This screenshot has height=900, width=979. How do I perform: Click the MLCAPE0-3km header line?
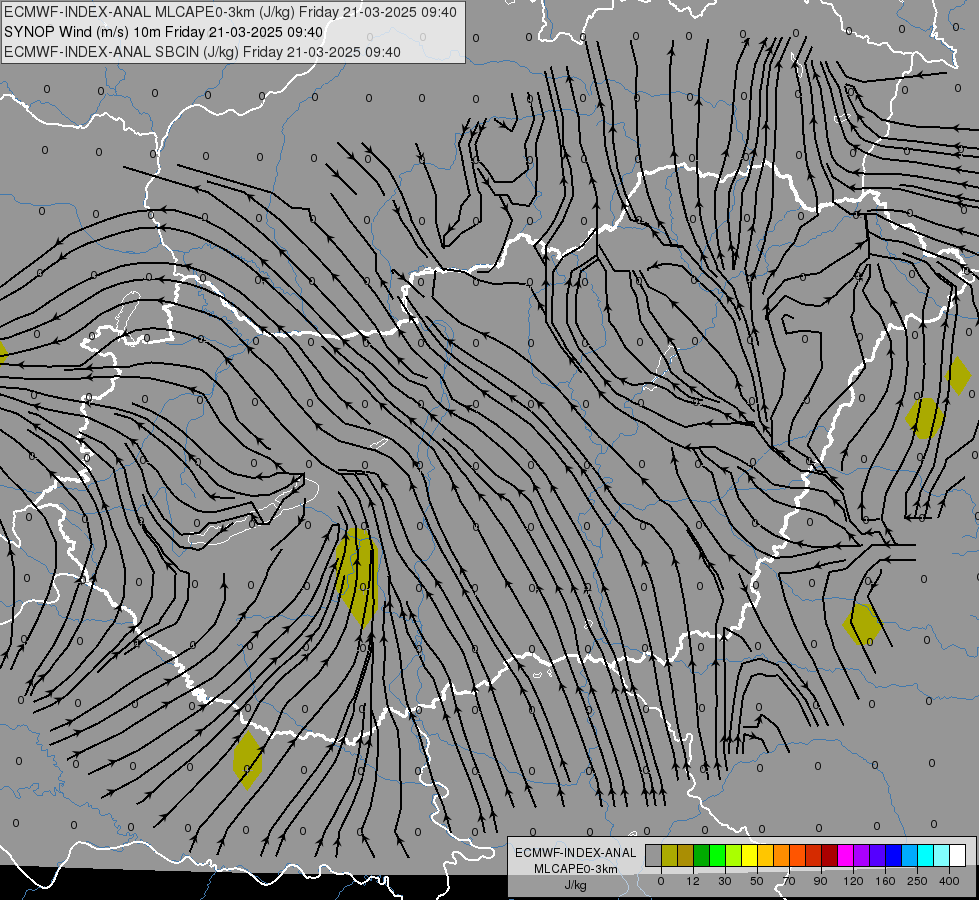pos(230,12)
